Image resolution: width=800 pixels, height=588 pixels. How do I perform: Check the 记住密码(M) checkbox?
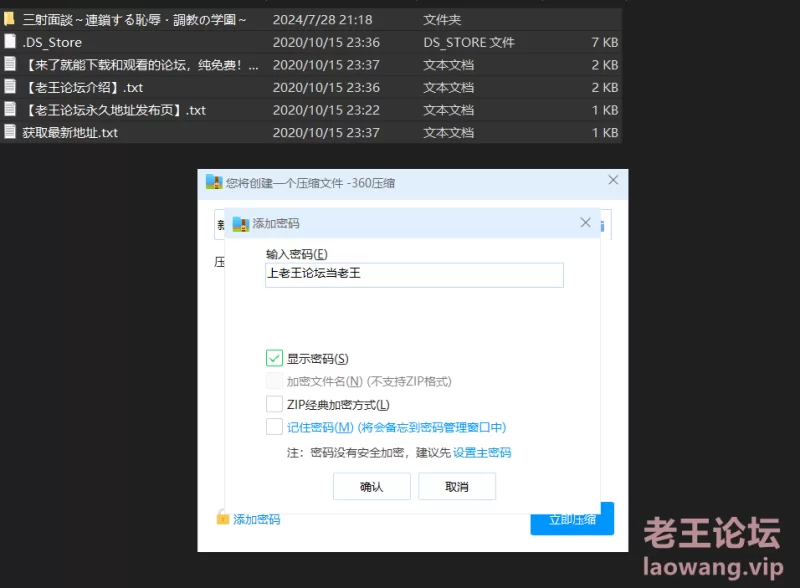click(x=274, y=427)
